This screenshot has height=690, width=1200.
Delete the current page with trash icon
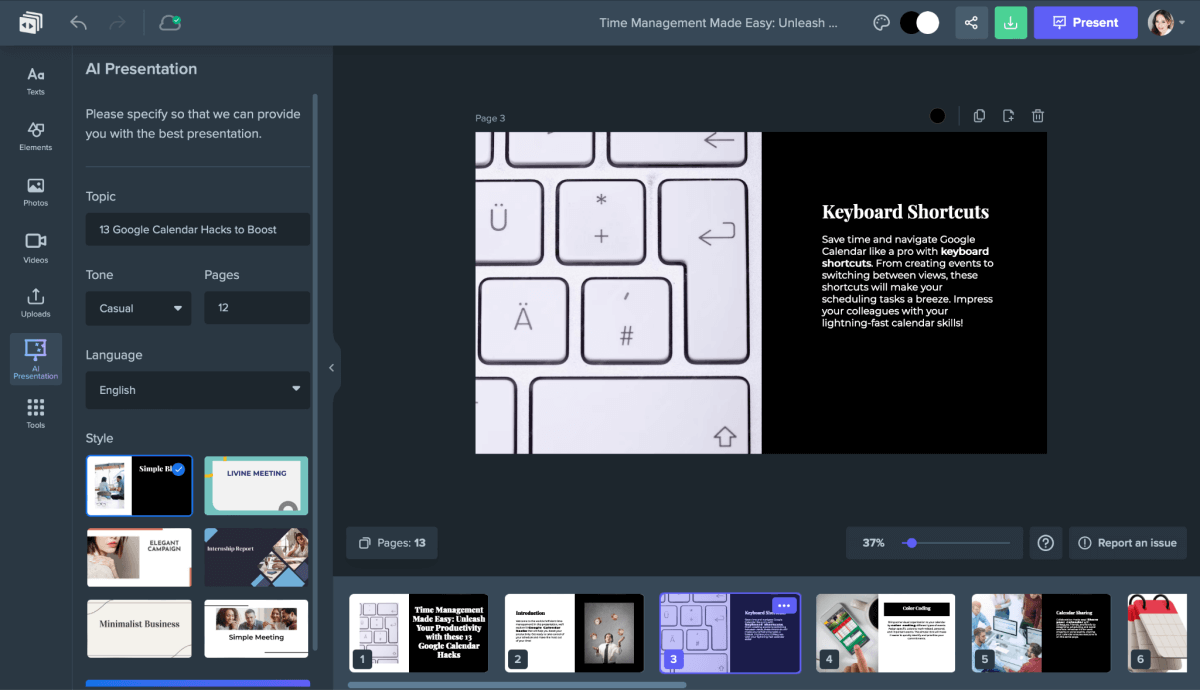coord(1038,116)
